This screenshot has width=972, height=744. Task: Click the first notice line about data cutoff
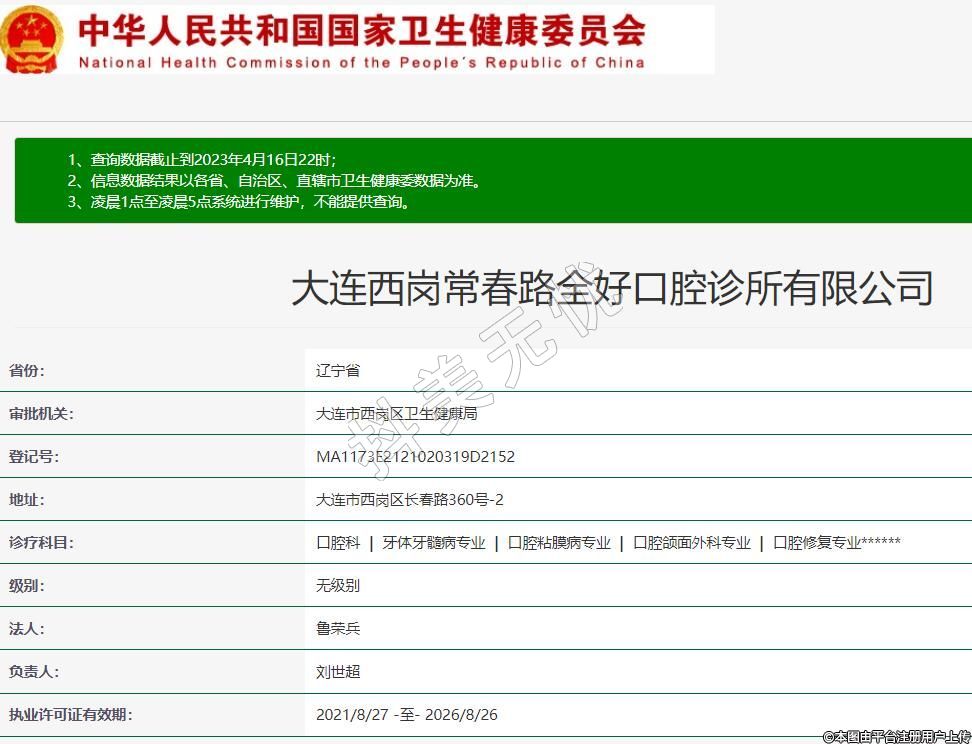(x=202, y=160)
